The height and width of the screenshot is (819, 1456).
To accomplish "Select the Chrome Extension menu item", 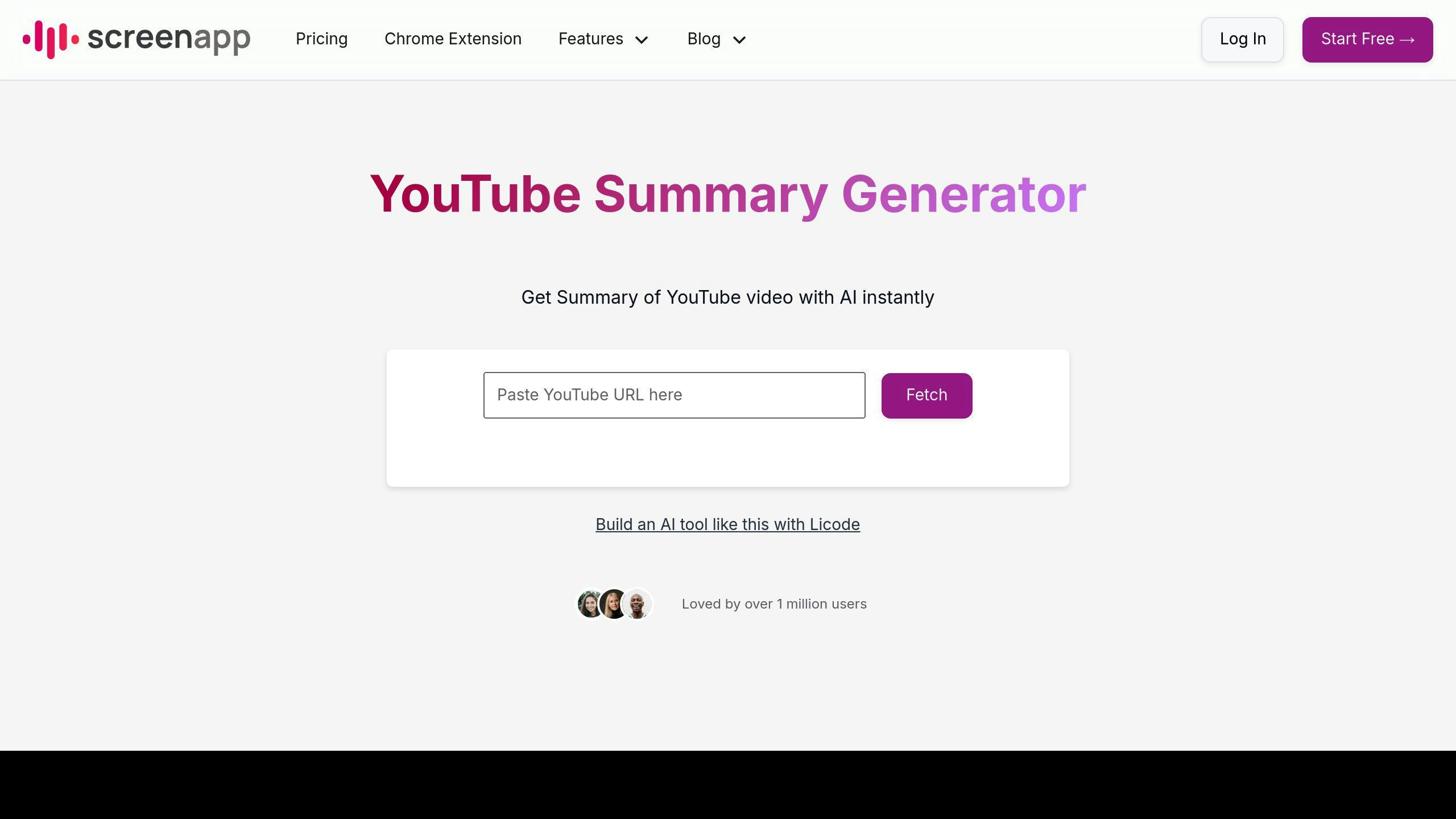I will tap(453, 39).
